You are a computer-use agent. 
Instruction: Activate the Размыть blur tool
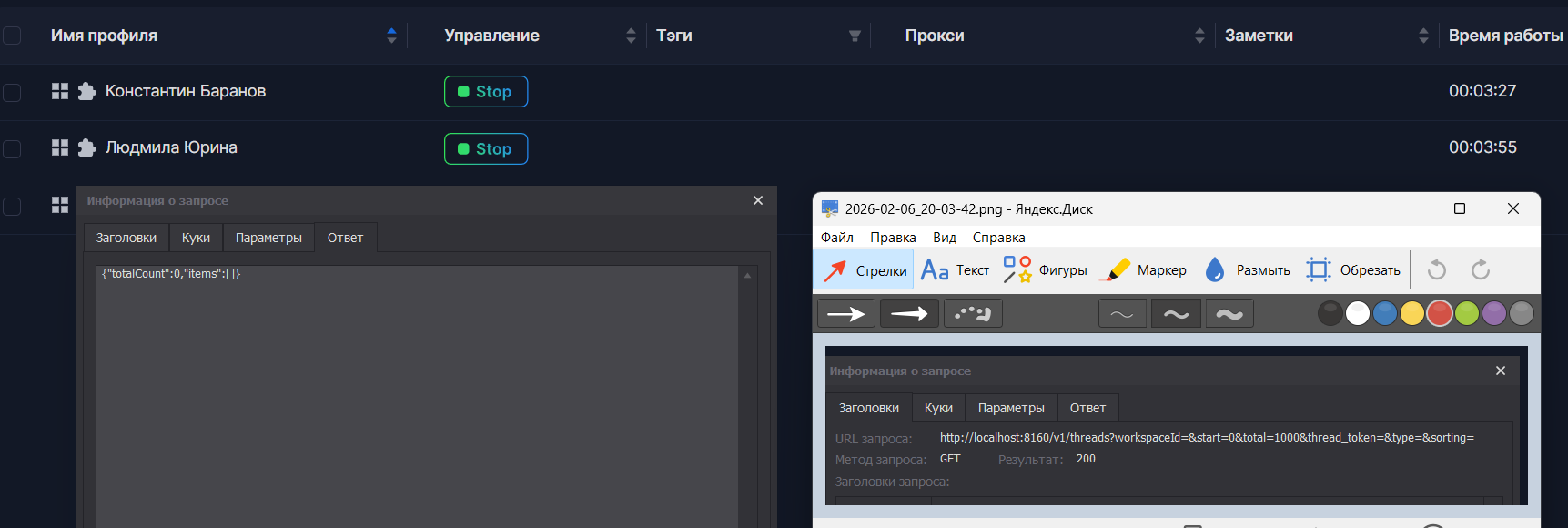coord(1247,270)
